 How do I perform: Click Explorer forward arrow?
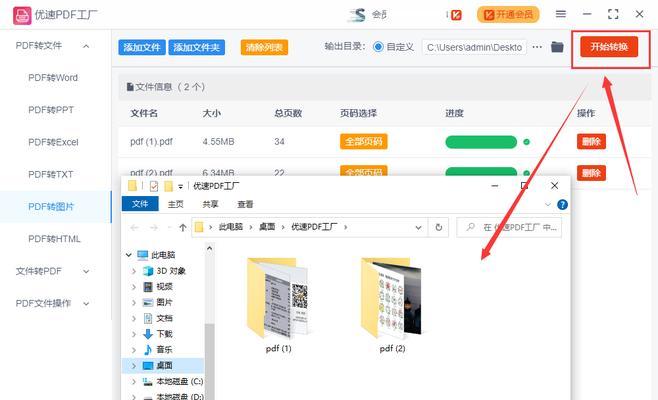[x=154, y=227]
